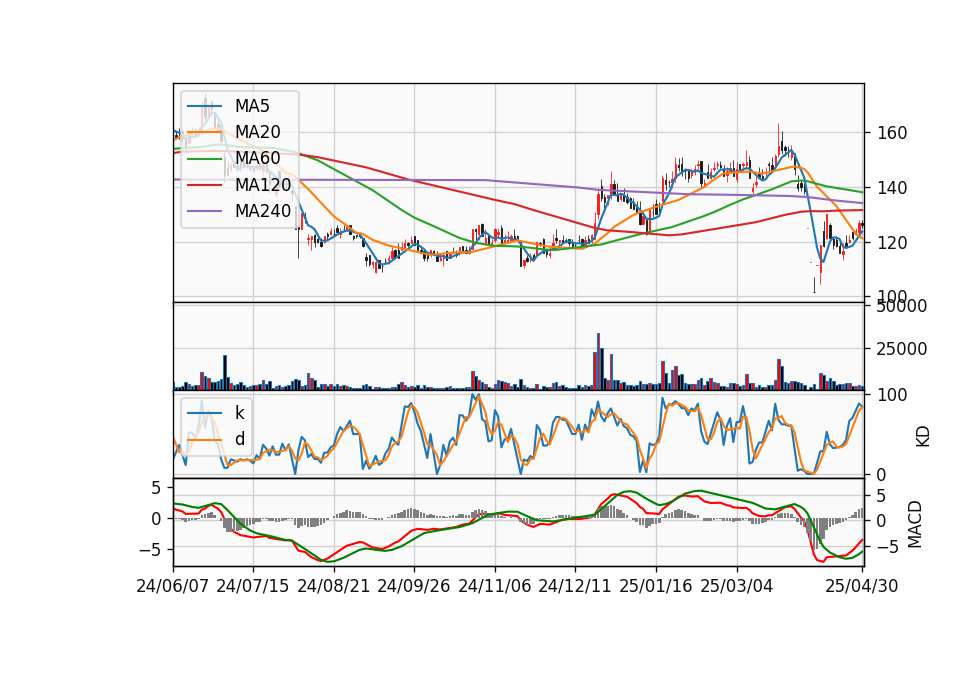Screen dimensions: 960x690
Task: Click the 120 price axis label
Action: point(892,243)
